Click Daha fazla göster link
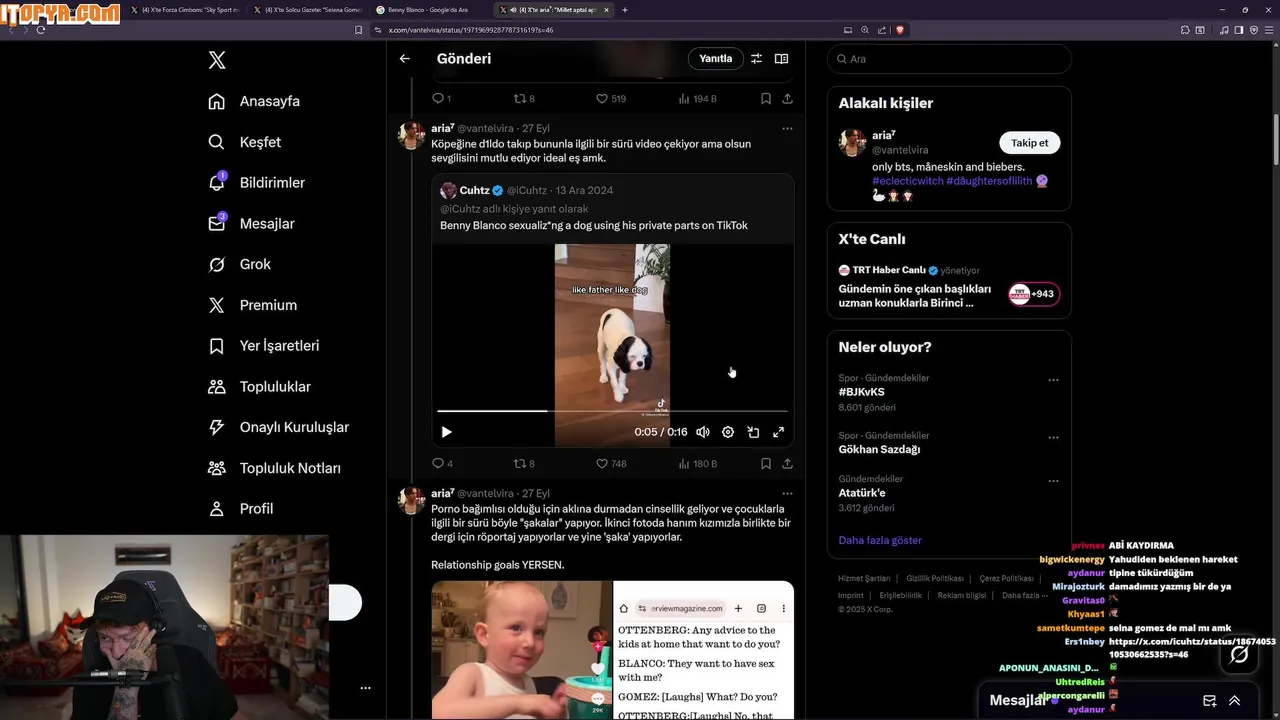The image size is (1280, 720). [x=880, y=540]
